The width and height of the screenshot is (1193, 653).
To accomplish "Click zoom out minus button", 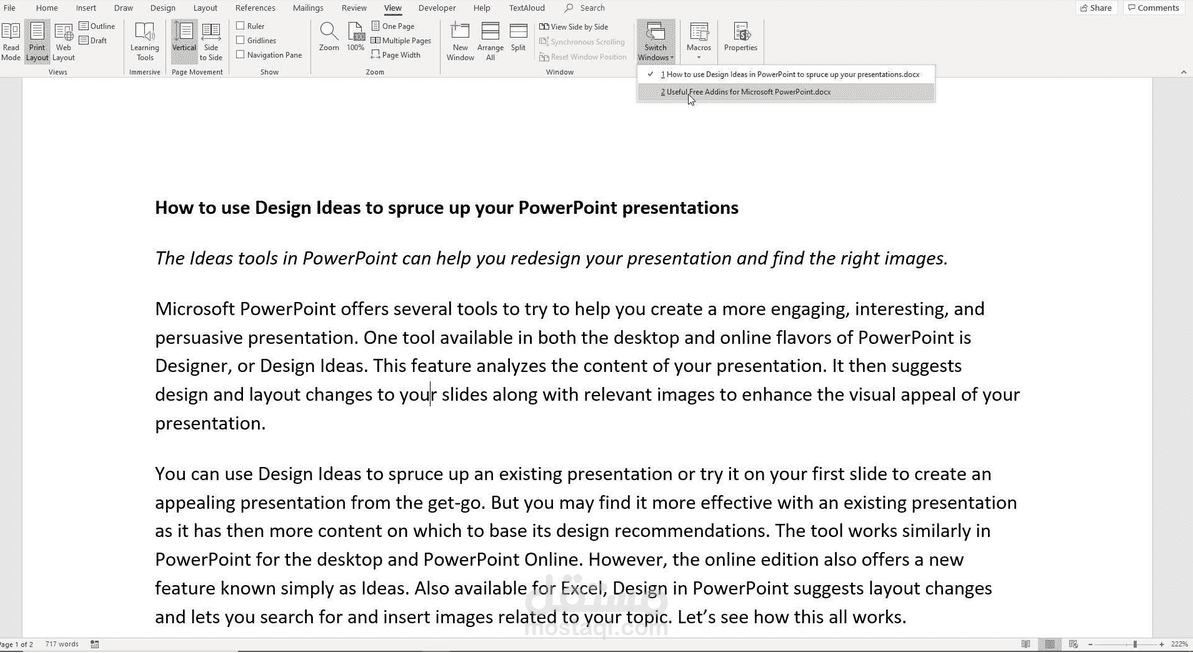I will pyautogui.click(x=1090, y=645).
